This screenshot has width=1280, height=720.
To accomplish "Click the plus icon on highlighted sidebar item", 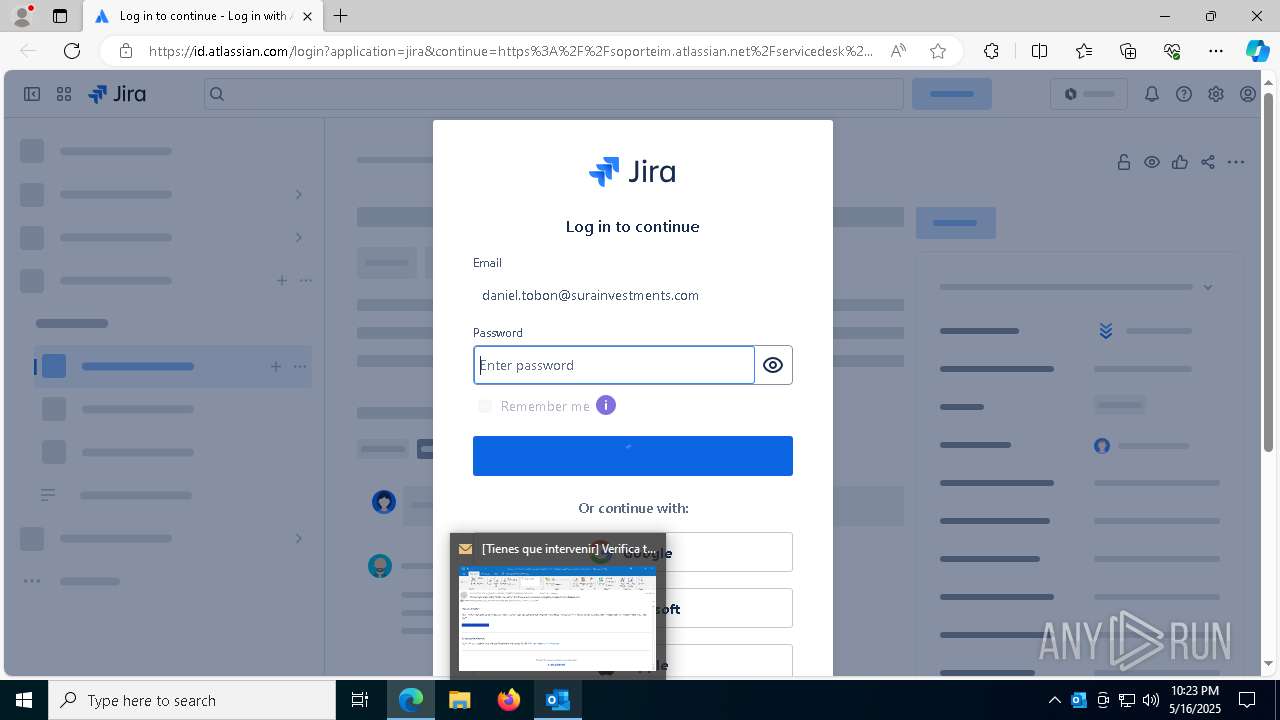I will click(x=276, y=366).
